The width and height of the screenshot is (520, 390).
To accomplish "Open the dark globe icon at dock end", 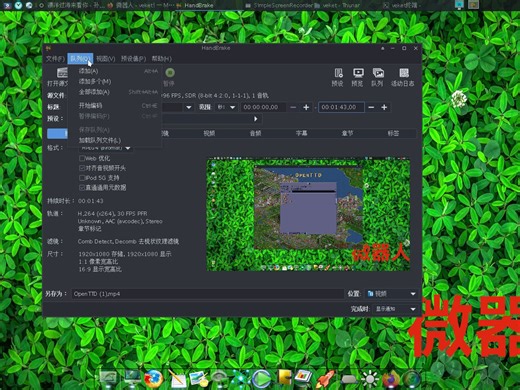I will [412, 379].
